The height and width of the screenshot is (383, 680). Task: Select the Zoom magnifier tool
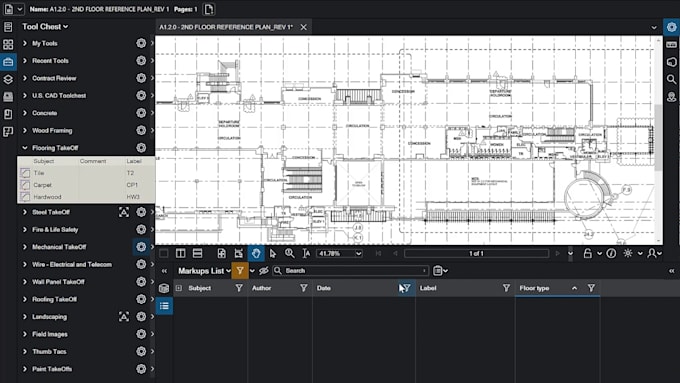tap(290, 253)
